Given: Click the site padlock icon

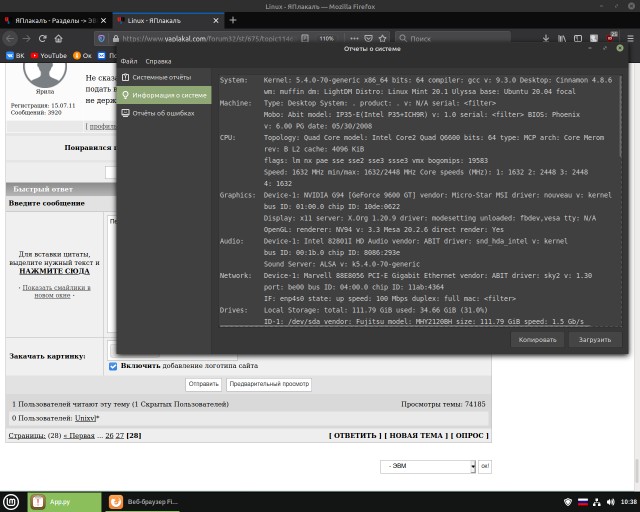Looking at the screenshot, I should pos(116,38).
